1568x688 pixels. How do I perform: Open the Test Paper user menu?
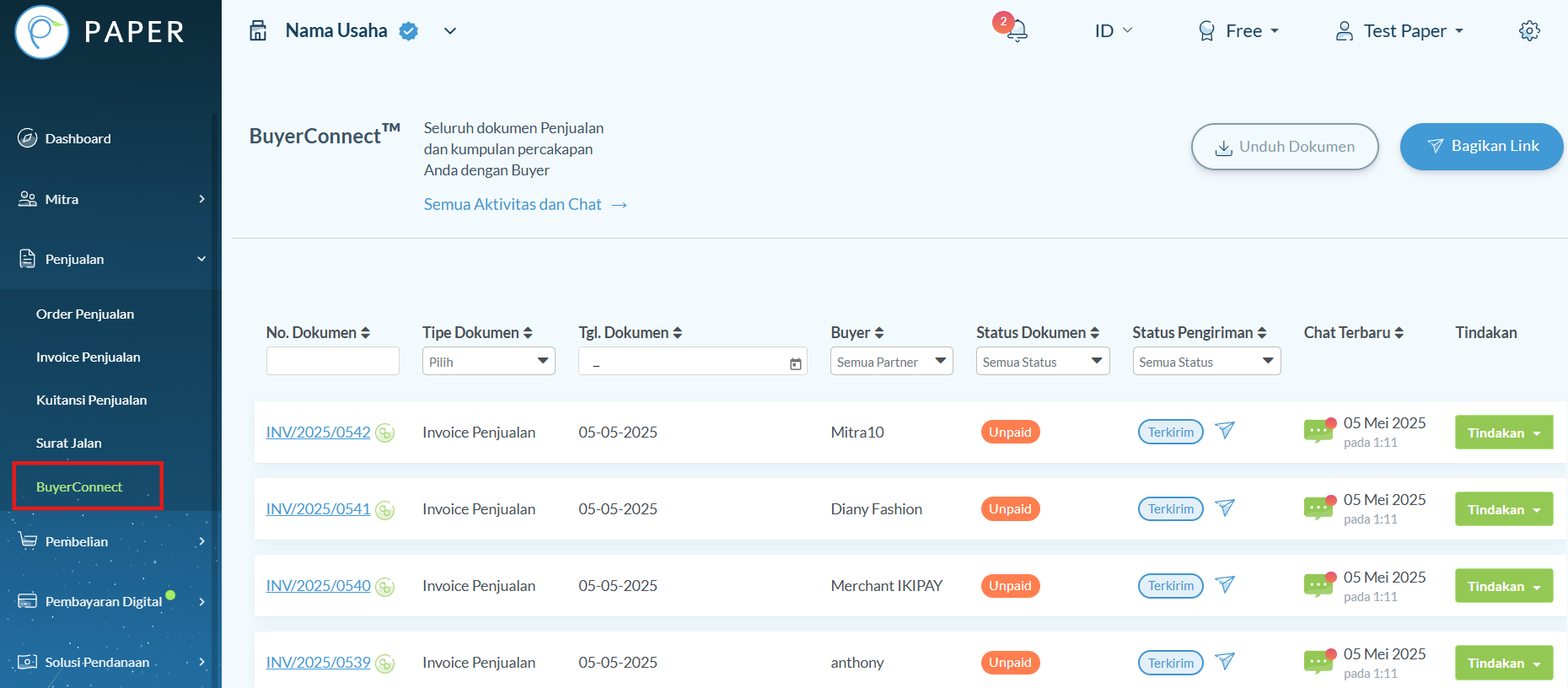[1399, 31]
